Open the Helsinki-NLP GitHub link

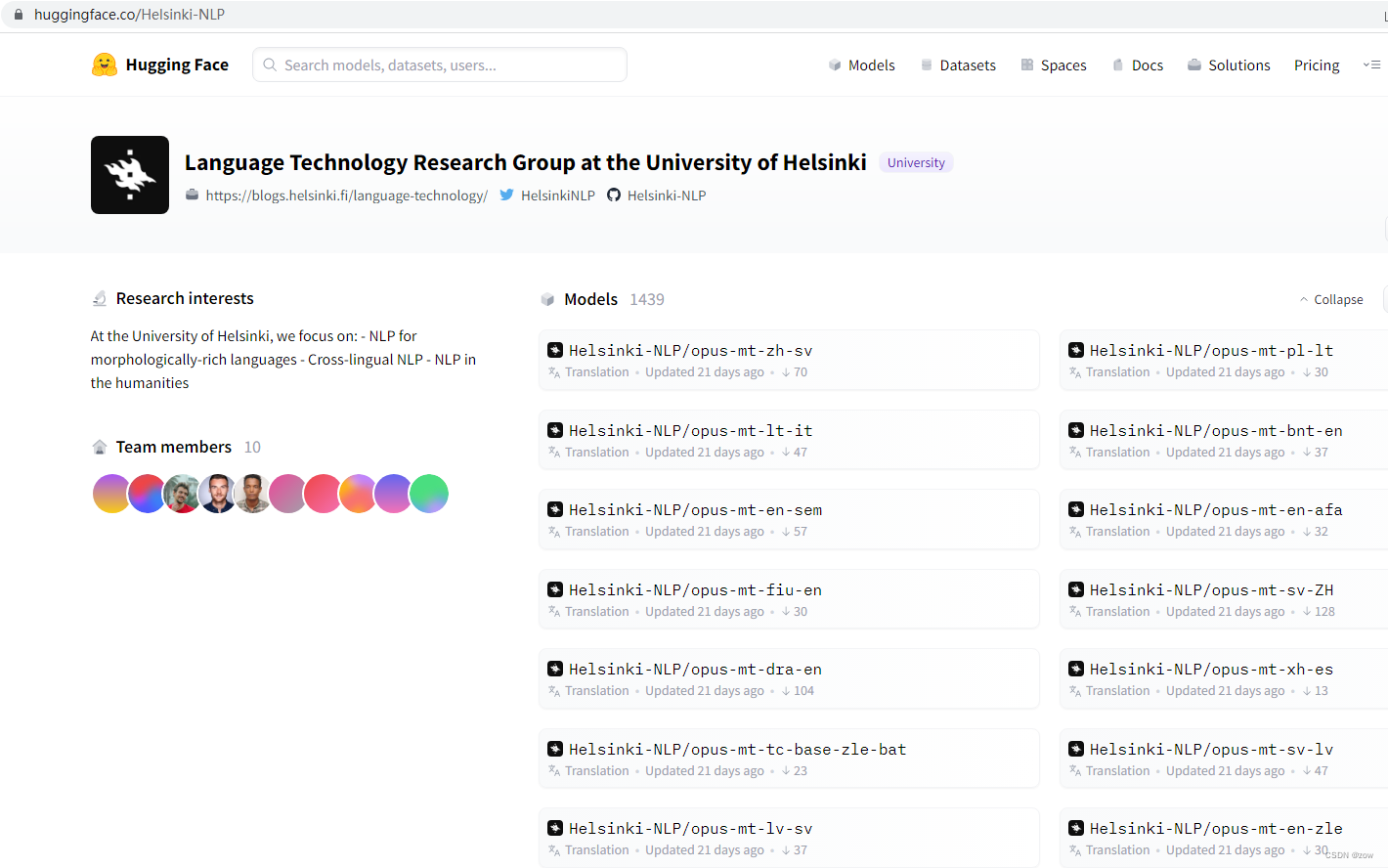click(667, 195)
